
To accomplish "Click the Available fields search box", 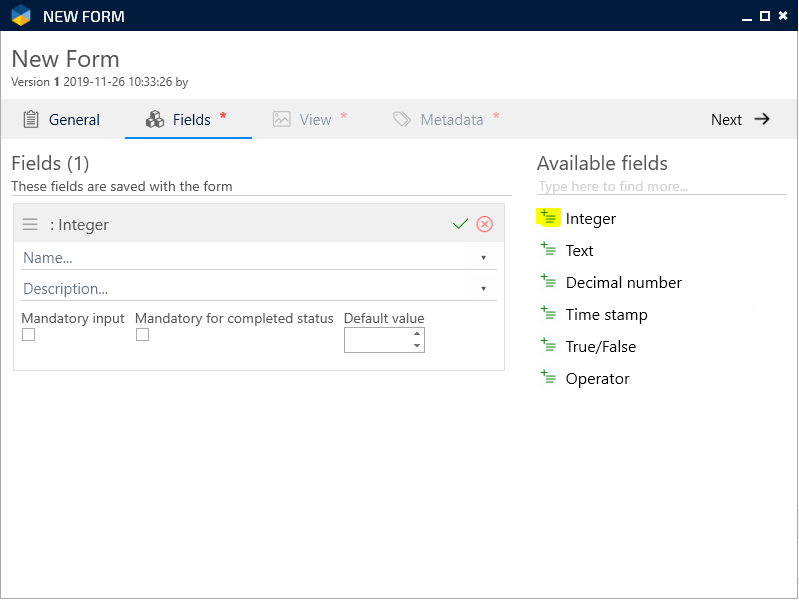I will pyautogui.click(x=660, y=187).
